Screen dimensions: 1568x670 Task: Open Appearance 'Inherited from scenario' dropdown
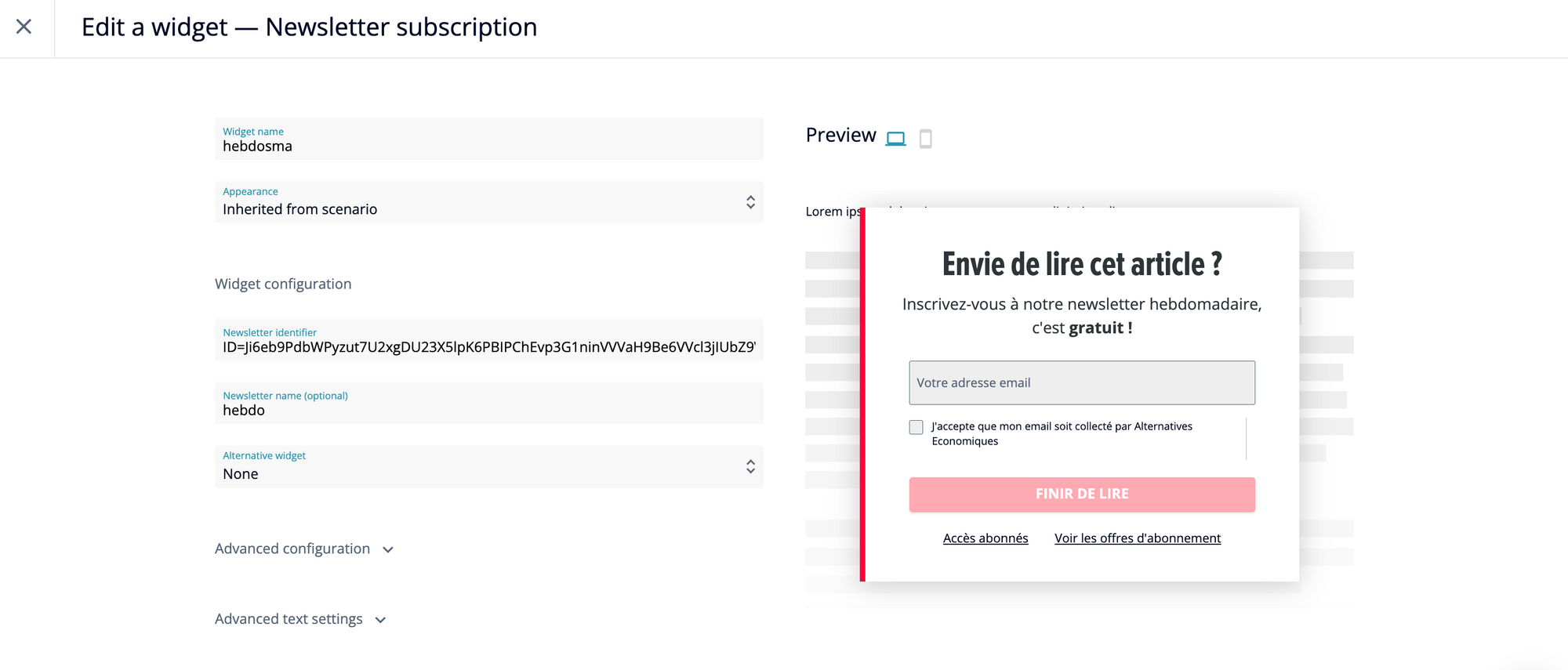point(489,202)
